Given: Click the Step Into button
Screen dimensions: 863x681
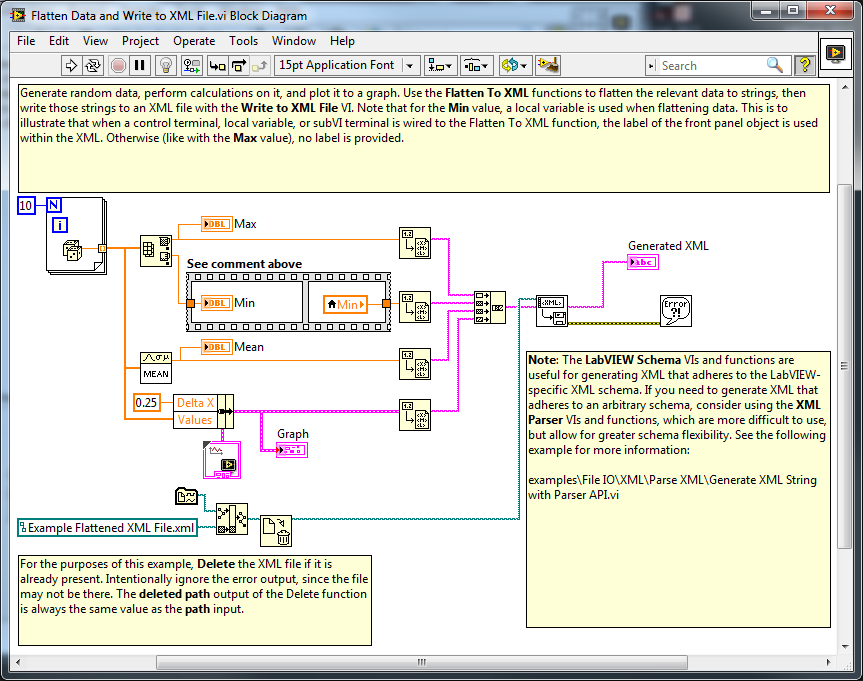Looking at the screenshot, I should pos(217,66).
